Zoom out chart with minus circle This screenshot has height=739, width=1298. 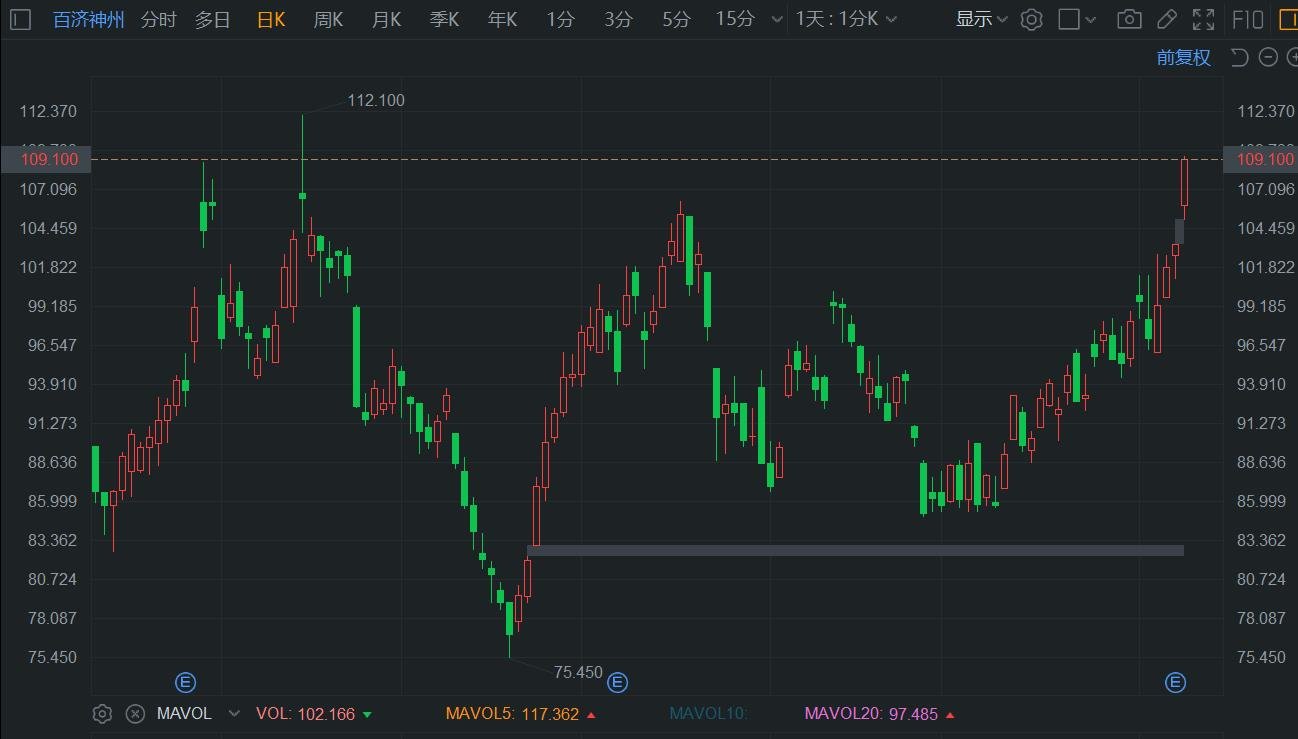(1268, 57)
